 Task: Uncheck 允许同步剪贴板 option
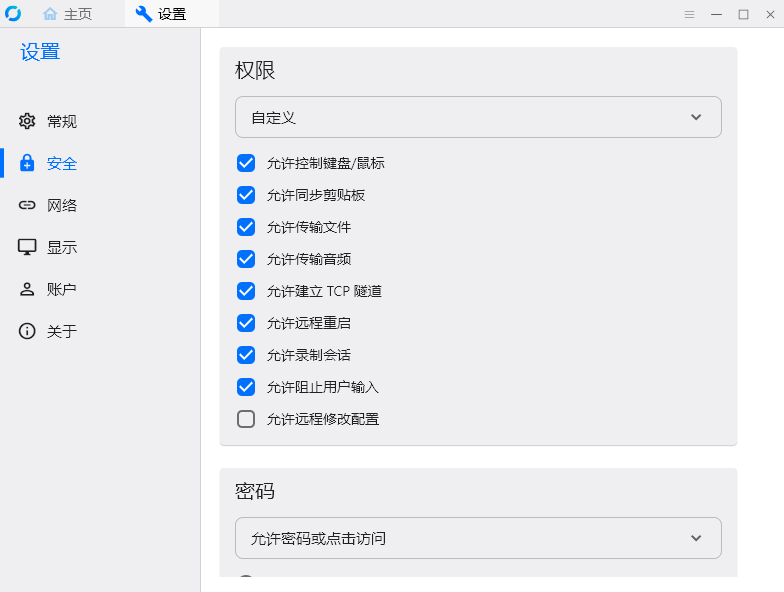[x=246, y=195]
